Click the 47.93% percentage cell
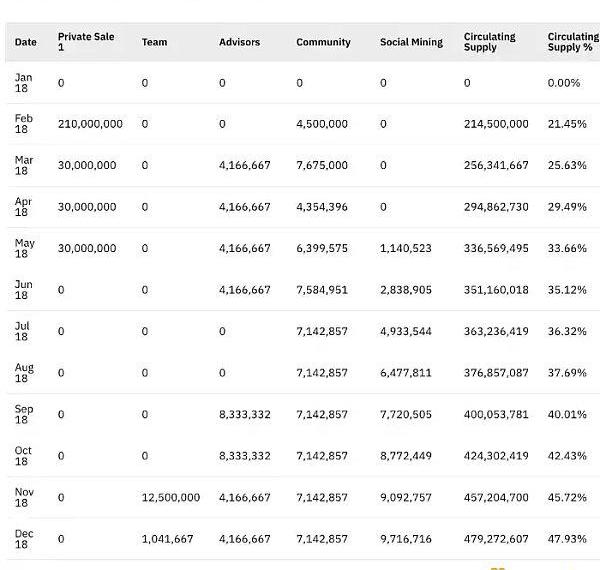Viewport: 600px width, 570px height. pyautogui.click(x=567, y=539)
